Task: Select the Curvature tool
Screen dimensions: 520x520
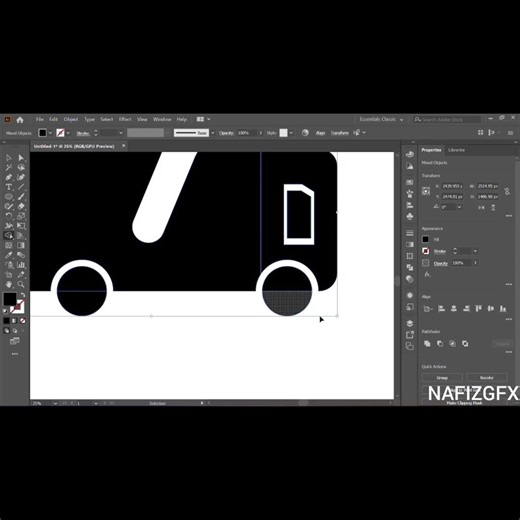Action: (x=21, y=177)
